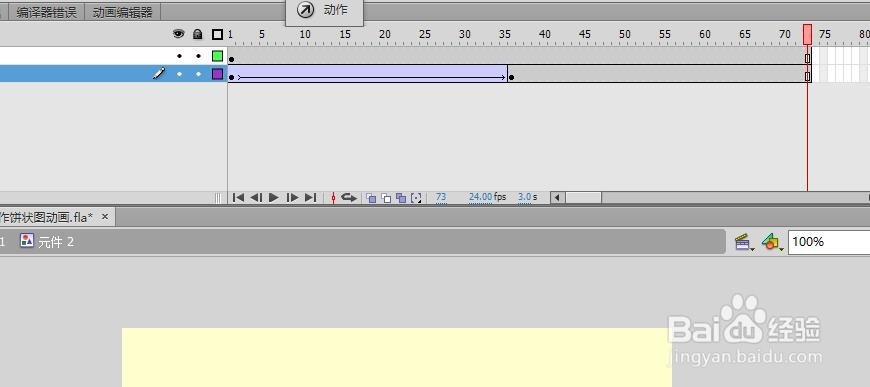Step back one frame
This screenshot has height=387, width=870.
coord(256,197)
